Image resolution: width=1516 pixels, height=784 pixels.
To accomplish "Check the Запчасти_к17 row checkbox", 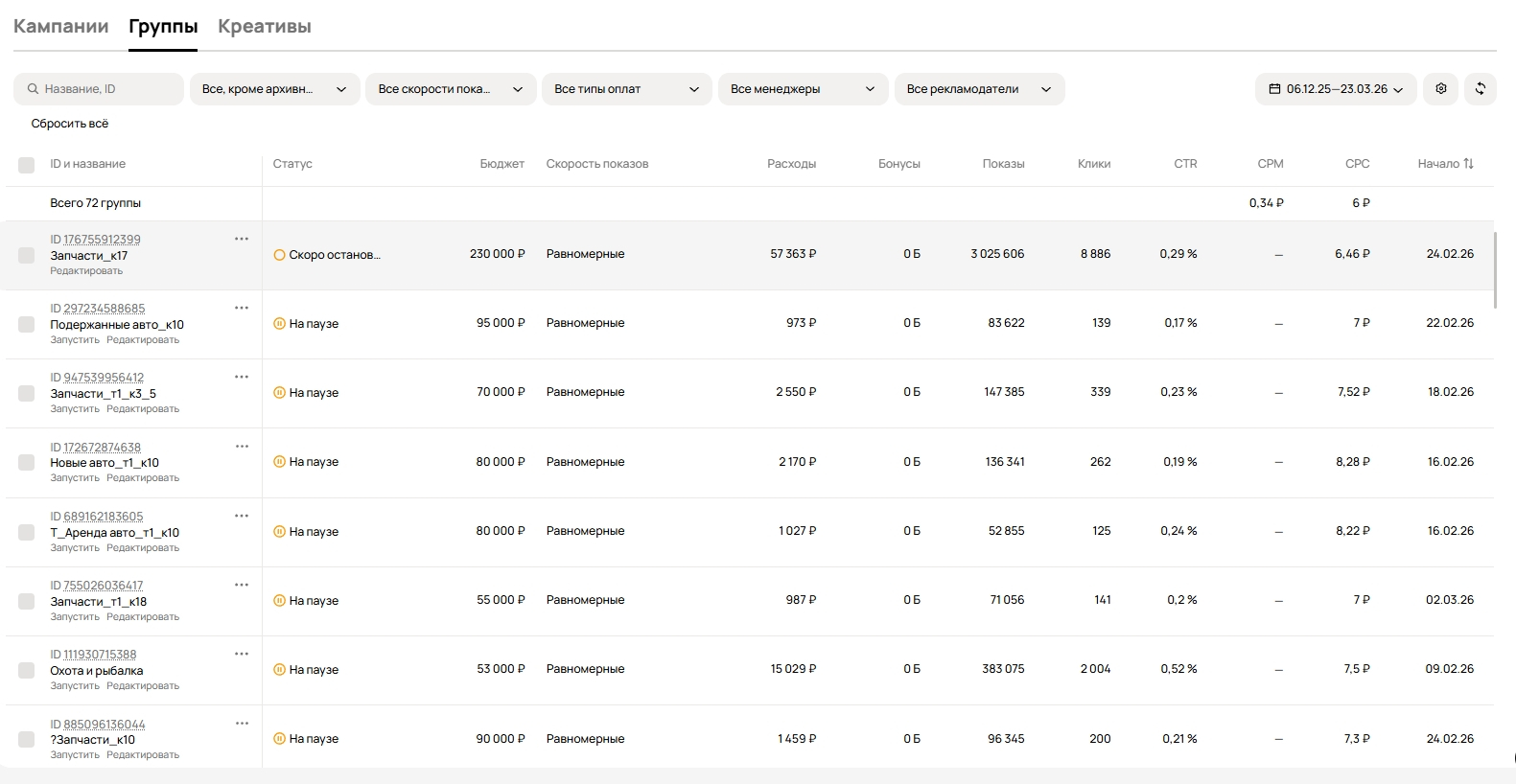I will click(27, 255).
